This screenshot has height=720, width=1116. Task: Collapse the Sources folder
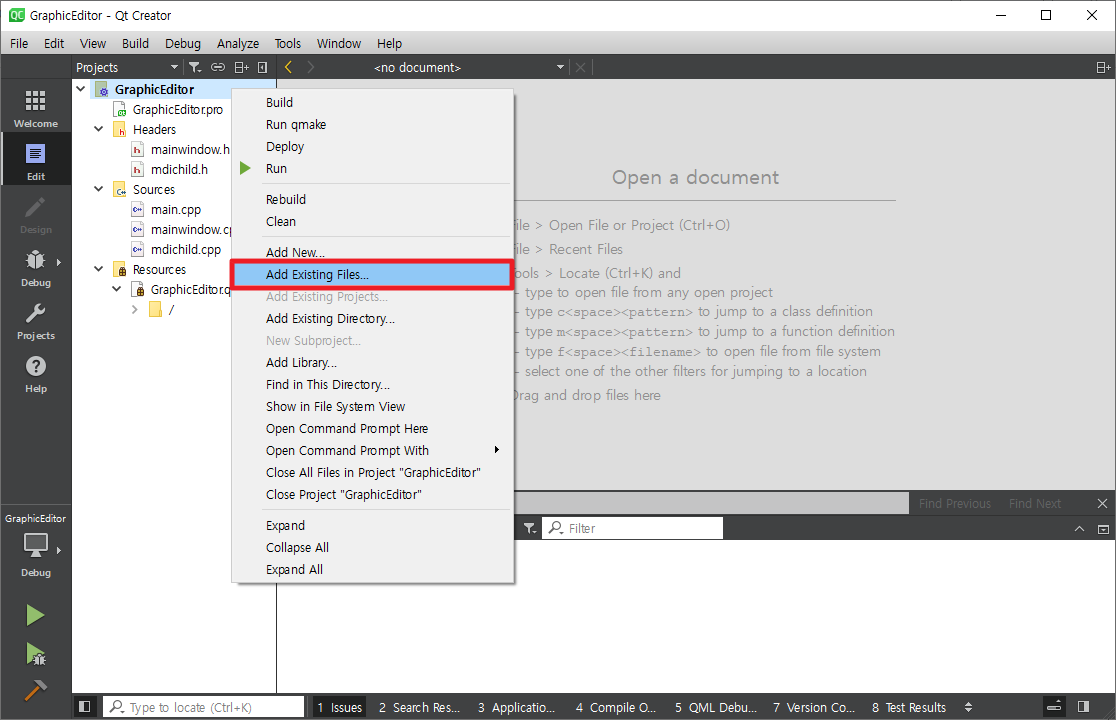98,189
